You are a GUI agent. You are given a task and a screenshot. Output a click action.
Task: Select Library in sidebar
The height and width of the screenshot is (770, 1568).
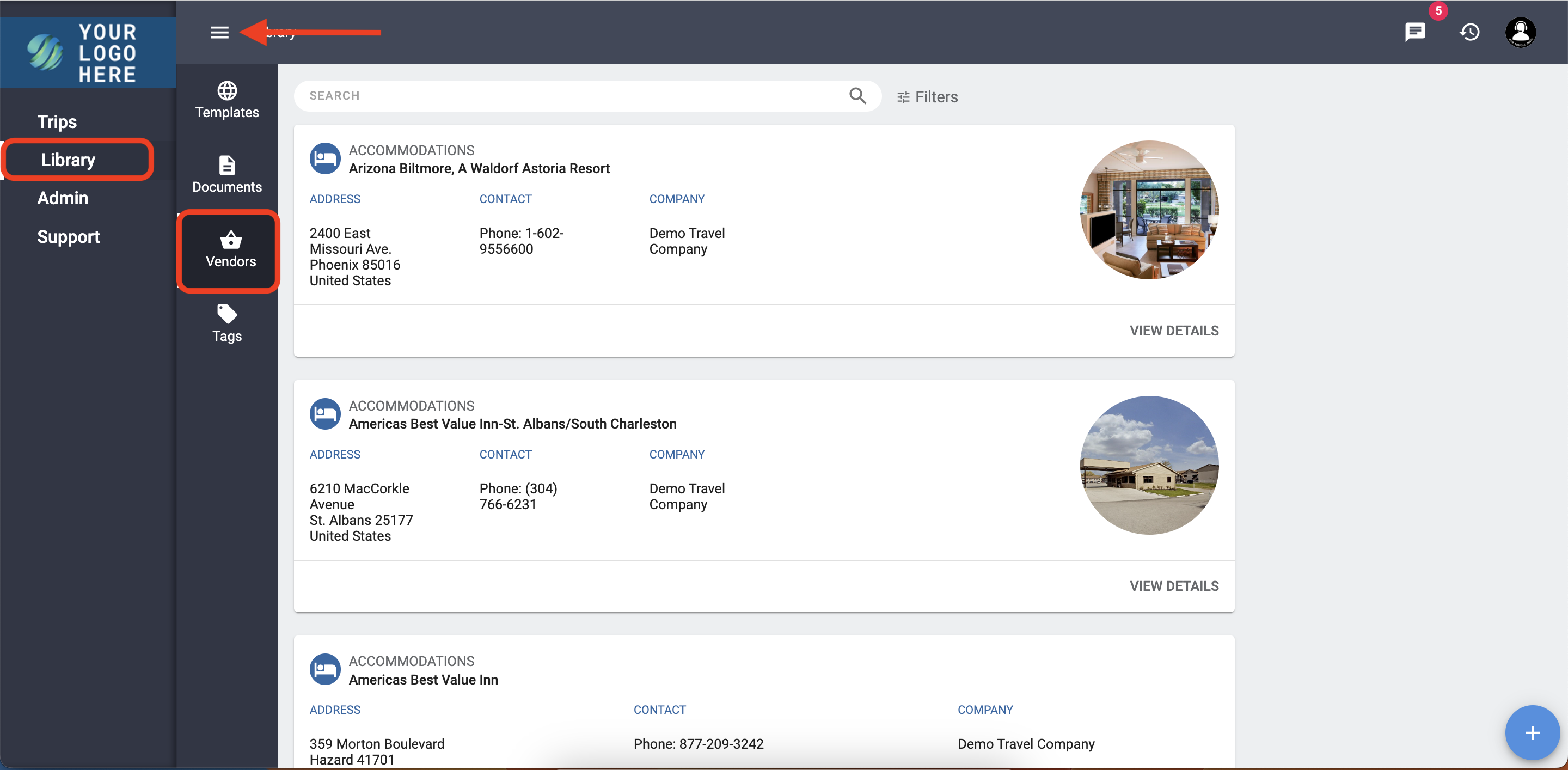pyautogui.click(x=68, y=160)
